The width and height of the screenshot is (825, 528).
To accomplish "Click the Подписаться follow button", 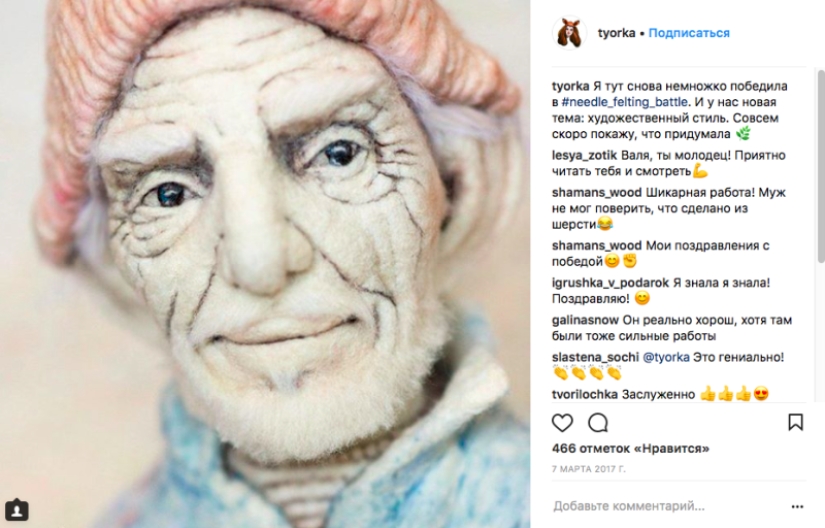I will (689, 33).
